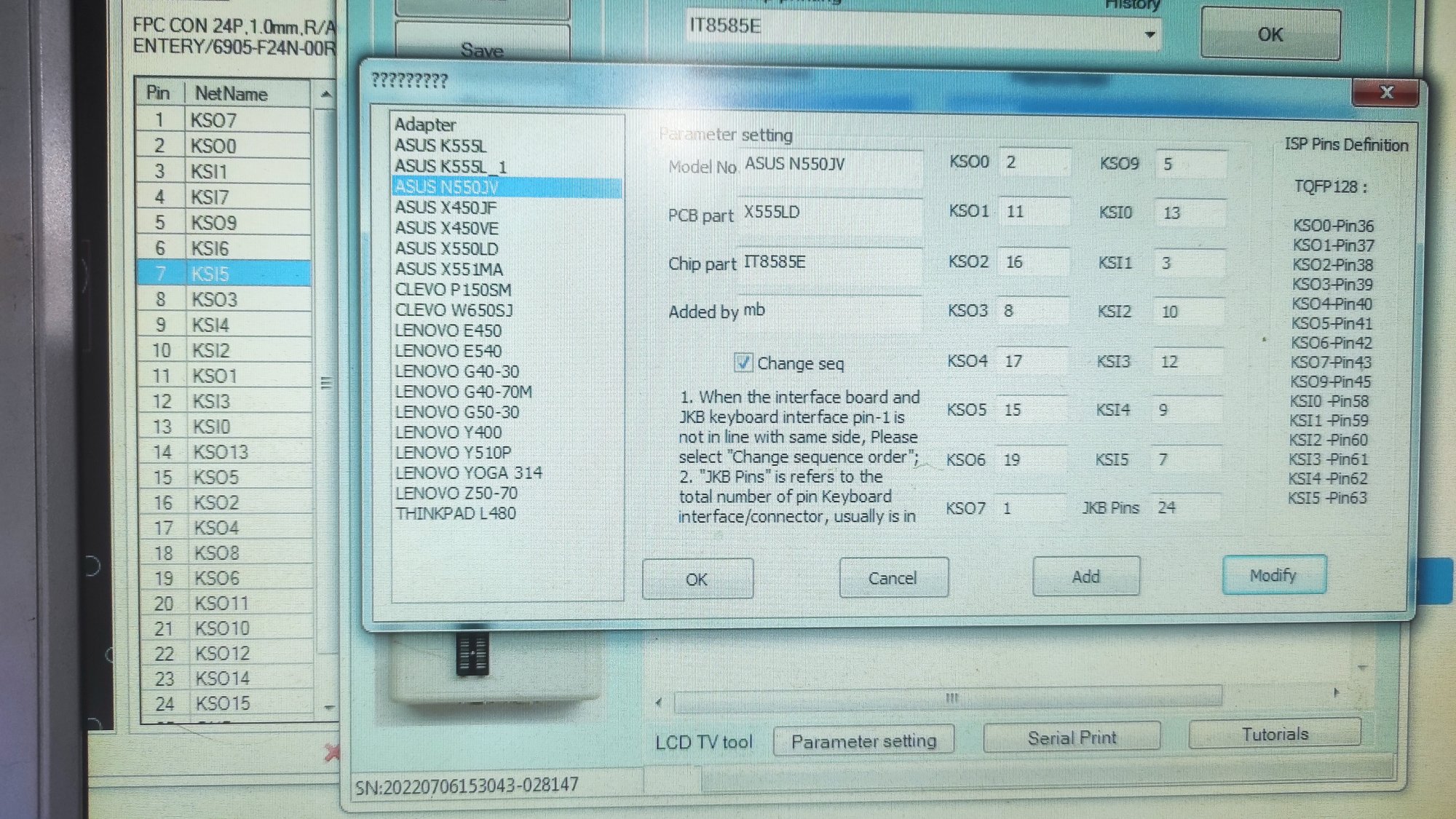This screenshot has width=1456, height=819.
Task: Click the KSO5 value field
Action: (1032, 409)
